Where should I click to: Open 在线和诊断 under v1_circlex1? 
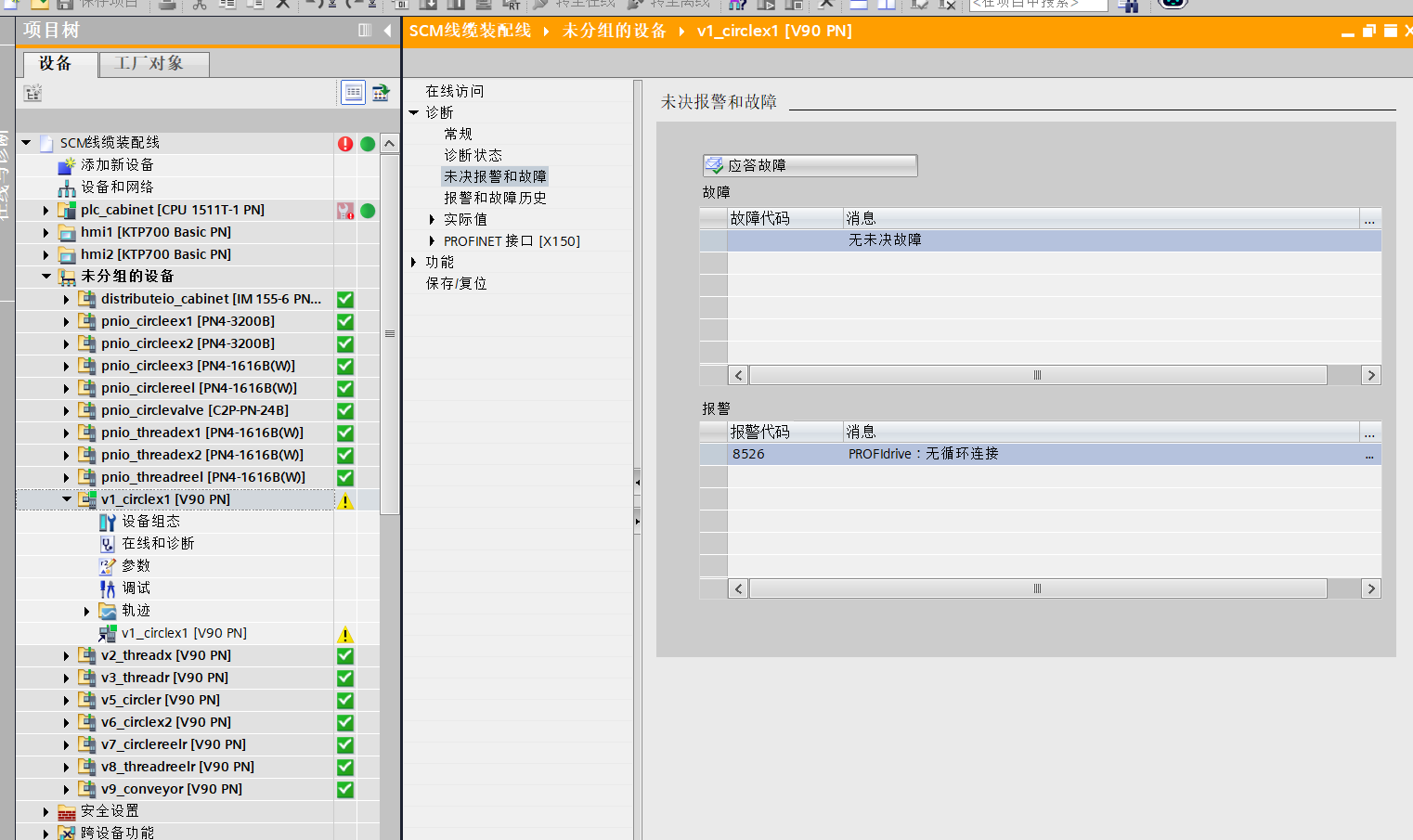158,544
